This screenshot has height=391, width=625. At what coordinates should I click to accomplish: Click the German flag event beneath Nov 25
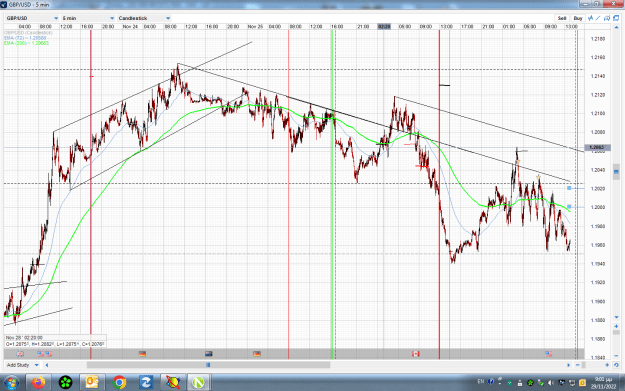(257, 354)
